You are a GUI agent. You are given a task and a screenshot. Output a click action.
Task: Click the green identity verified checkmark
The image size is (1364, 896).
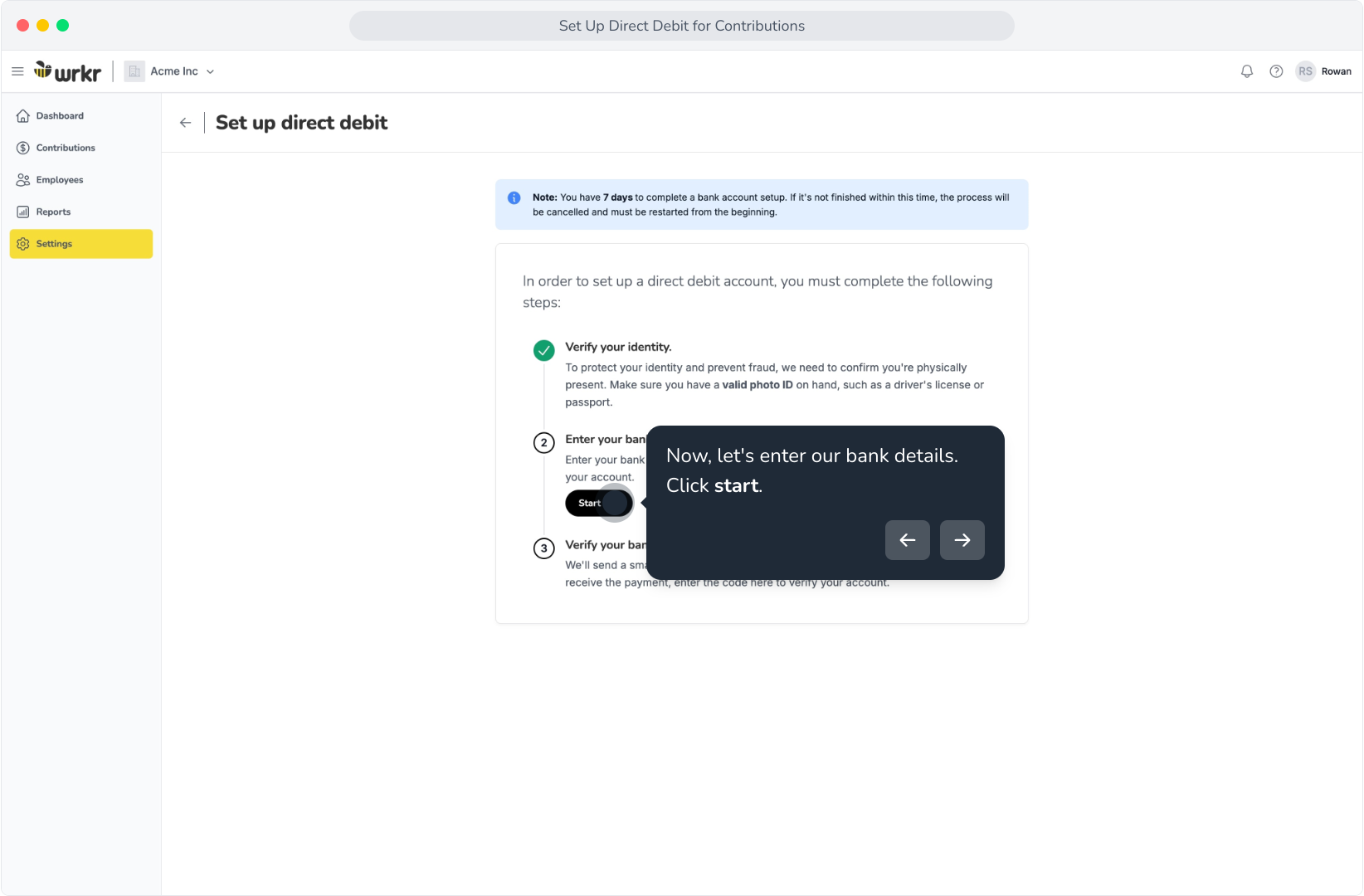(x=543, y=350)
